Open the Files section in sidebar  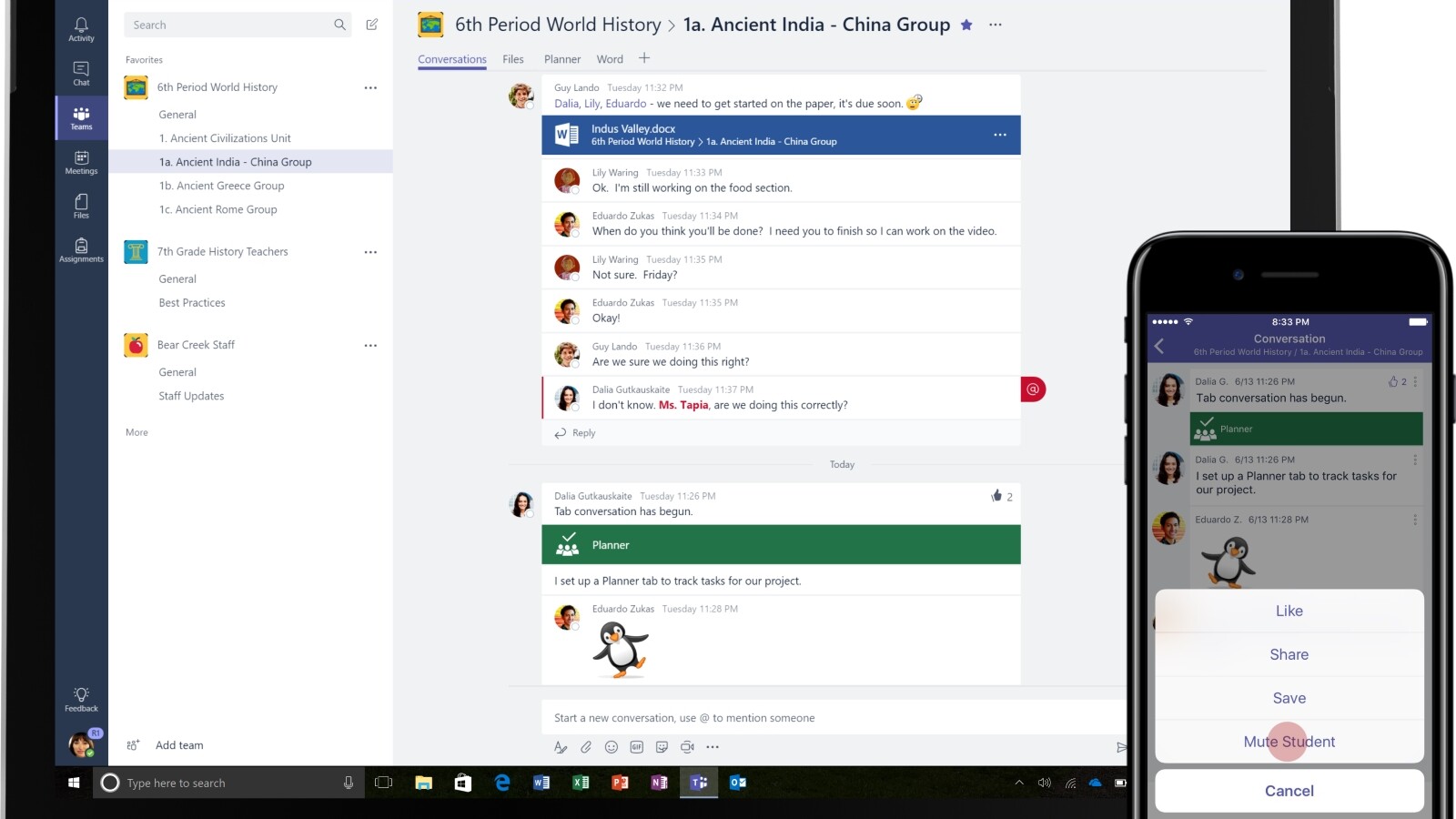tap(81, 206)
